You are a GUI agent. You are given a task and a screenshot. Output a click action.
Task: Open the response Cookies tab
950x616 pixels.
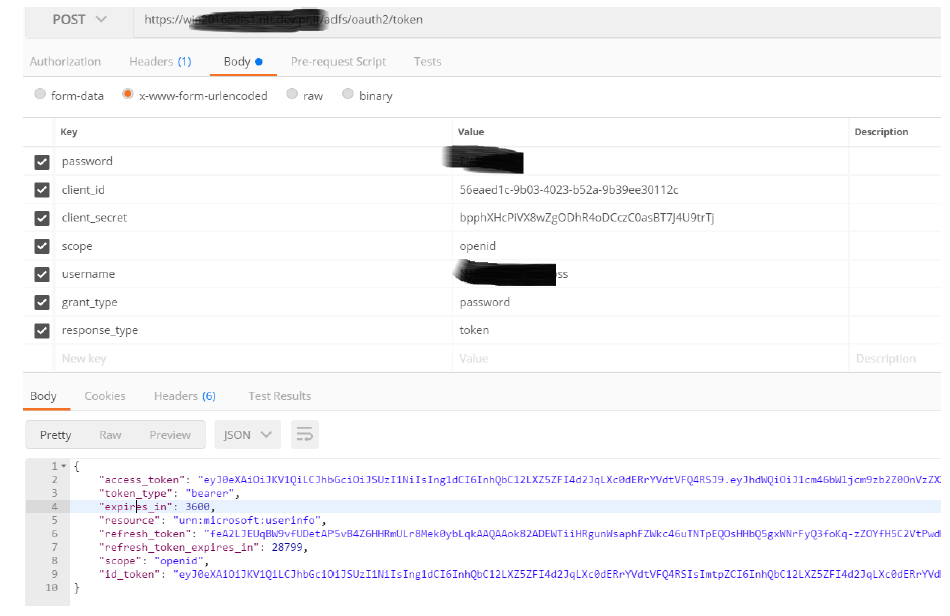point(104,395)
